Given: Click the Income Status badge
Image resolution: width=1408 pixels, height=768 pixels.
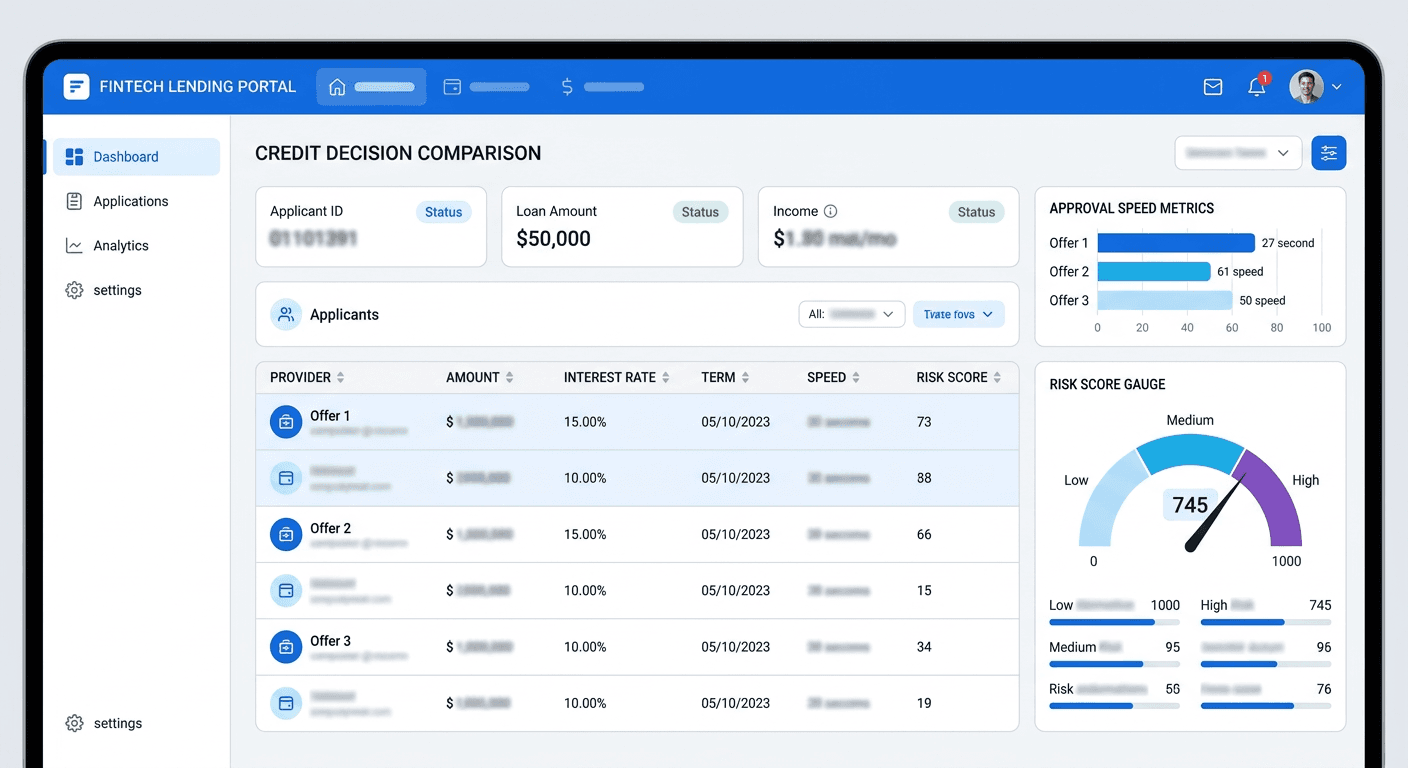Looking at the screenshot, I should click(x=976, y=212).
